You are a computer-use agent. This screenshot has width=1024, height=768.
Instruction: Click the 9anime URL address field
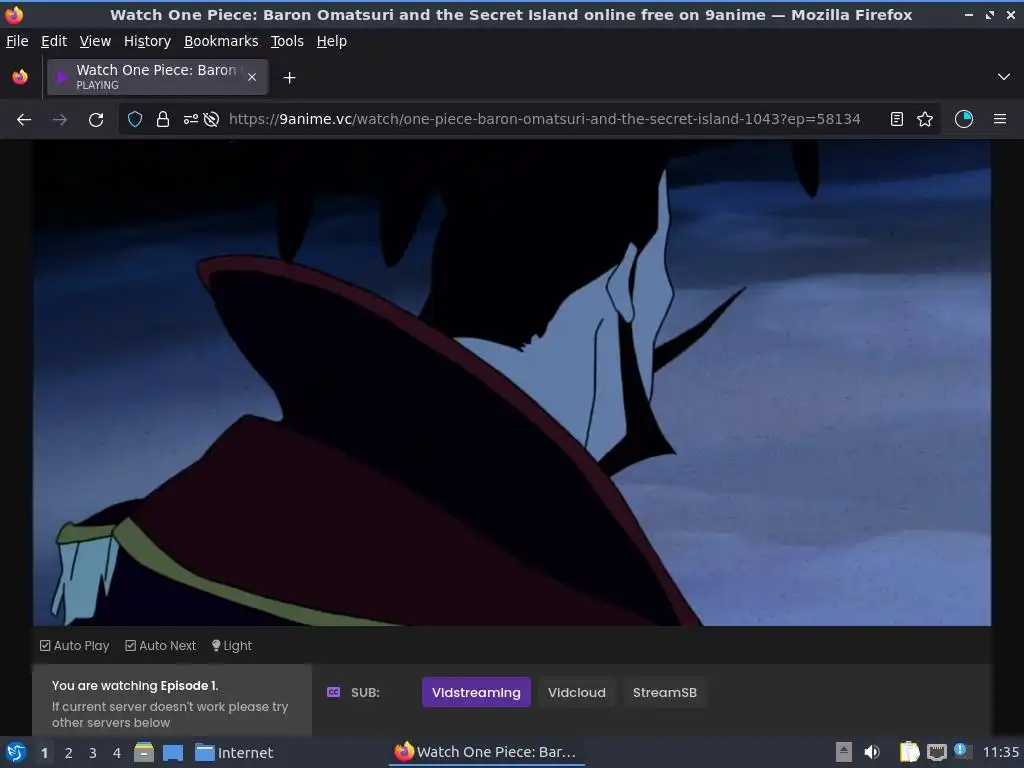click(x=544, y=120)
